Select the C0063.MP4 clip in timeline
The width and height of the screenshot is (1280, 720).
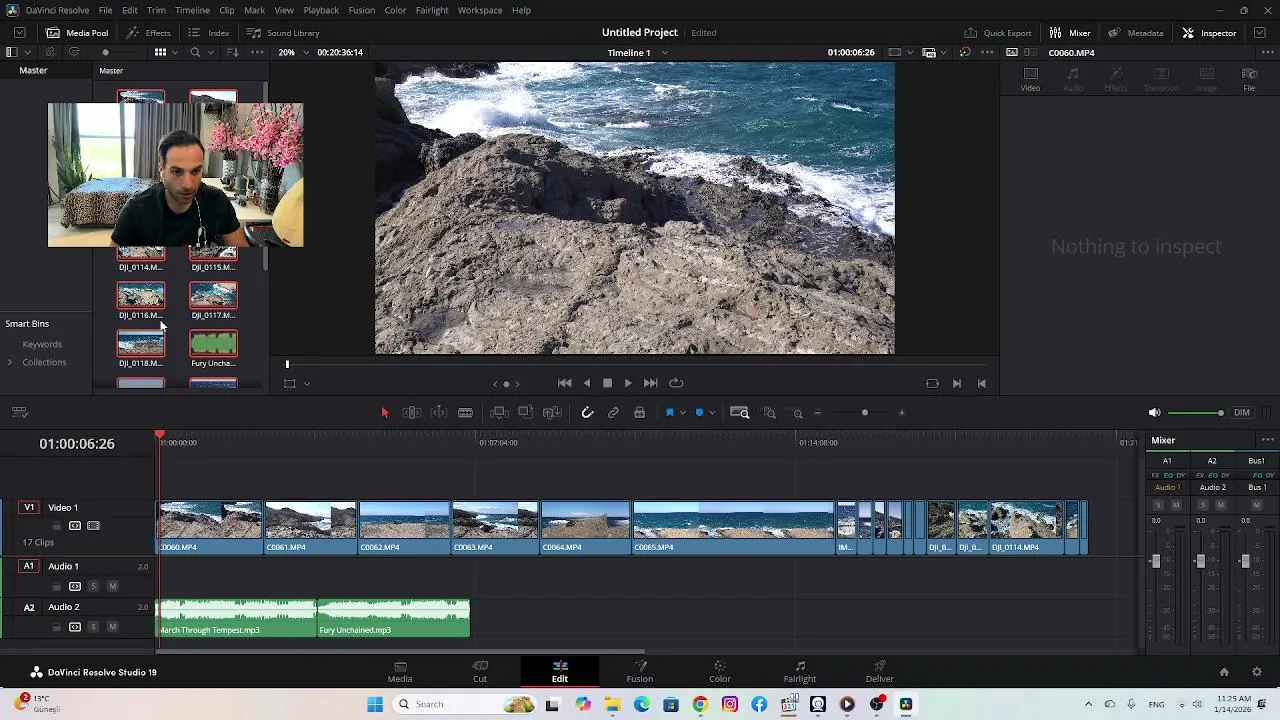click(495, 527)
